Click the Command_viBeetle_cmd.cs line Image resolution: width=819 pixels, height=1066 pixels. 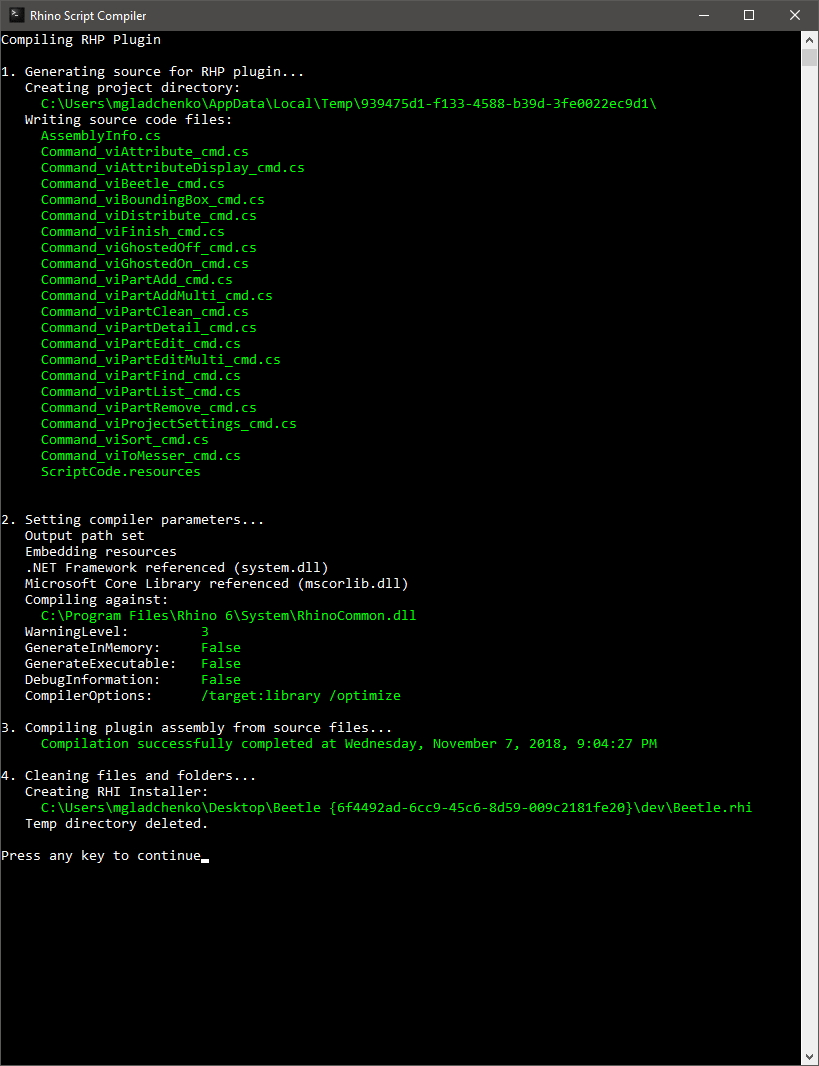pos(133,184)
